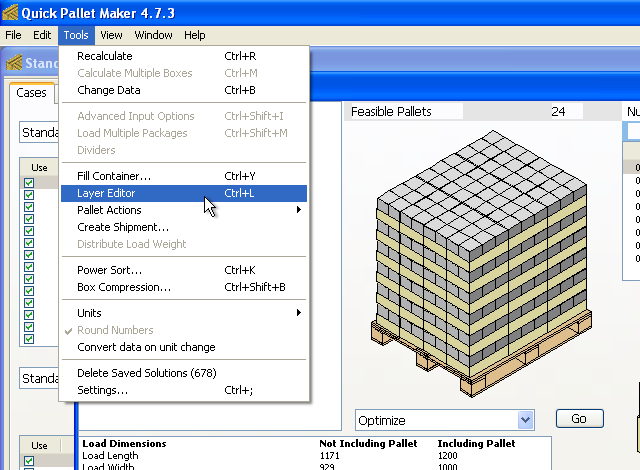The image size is (640, 470).
Task: Choose Power Sort... from menu
Action: pos(184,270)
